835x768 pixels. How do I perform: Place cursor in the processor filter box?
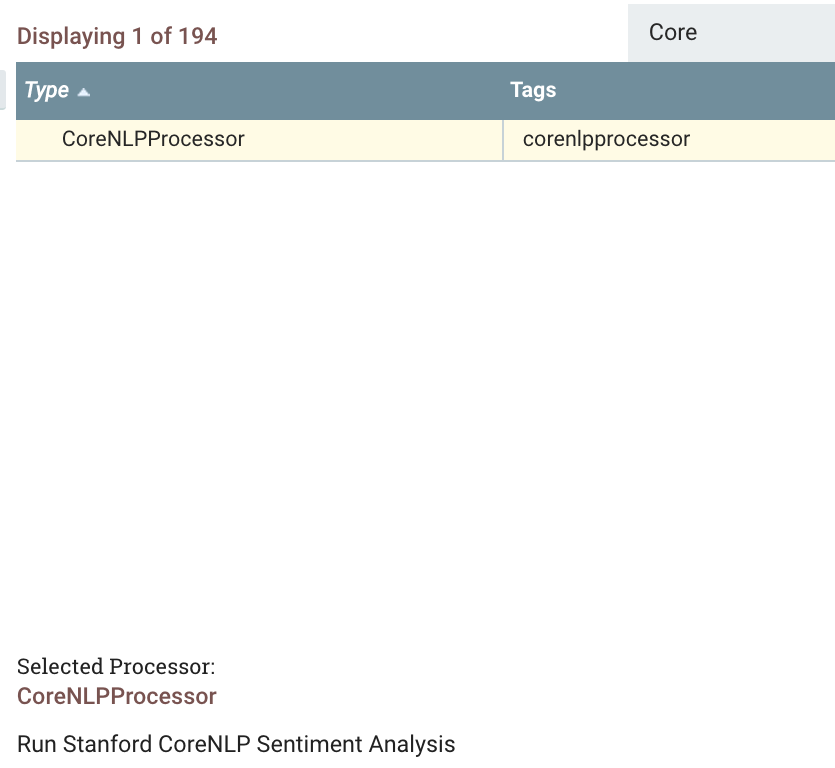coord(730,31)
